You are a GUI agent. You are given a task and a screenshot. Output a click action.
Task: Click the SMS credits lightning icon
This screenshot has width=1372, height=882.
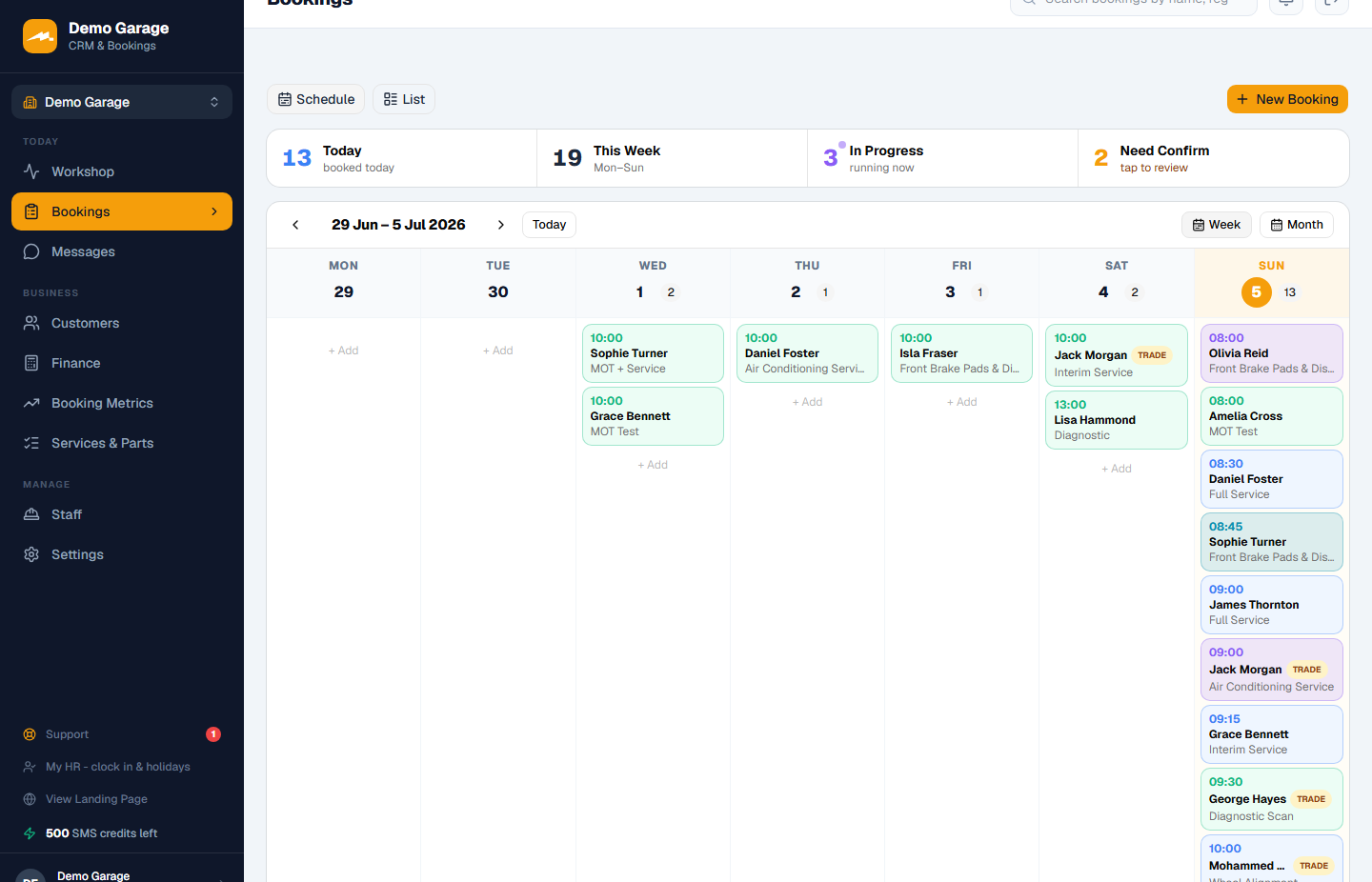[30, 833]
